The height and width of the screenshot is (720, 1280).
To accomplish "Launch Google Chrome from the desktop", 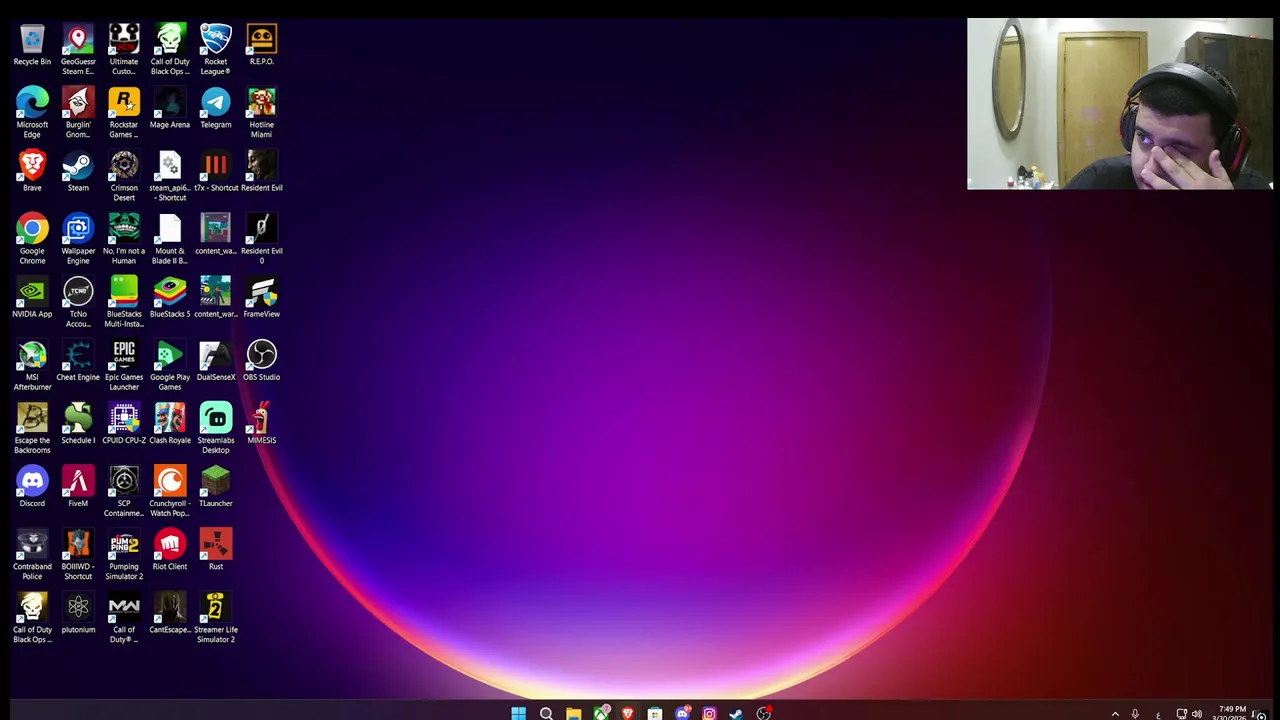I will [x=32, y=239].
